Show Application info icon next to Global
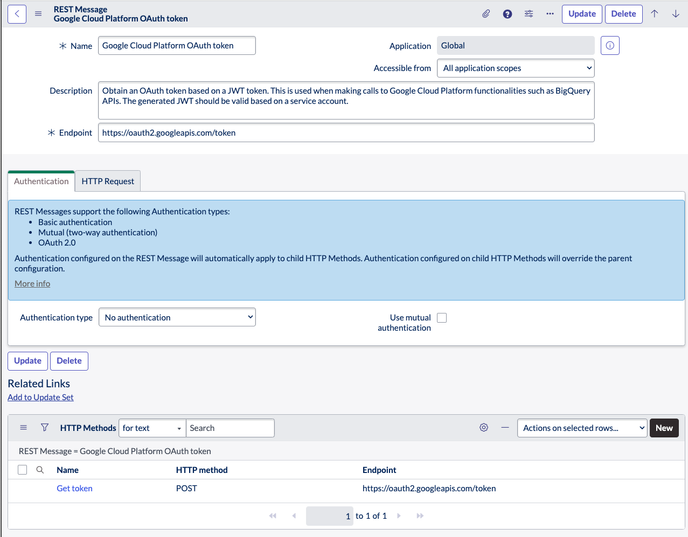688x537 pixels. point(610,46)
